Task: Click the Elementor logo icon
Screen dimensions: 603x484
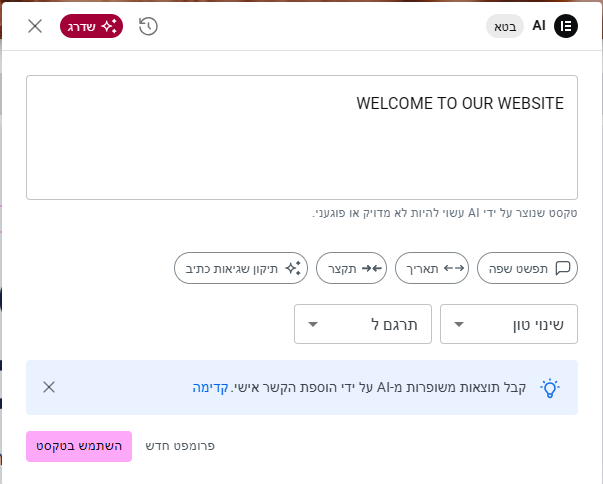Action: point(565,26)
